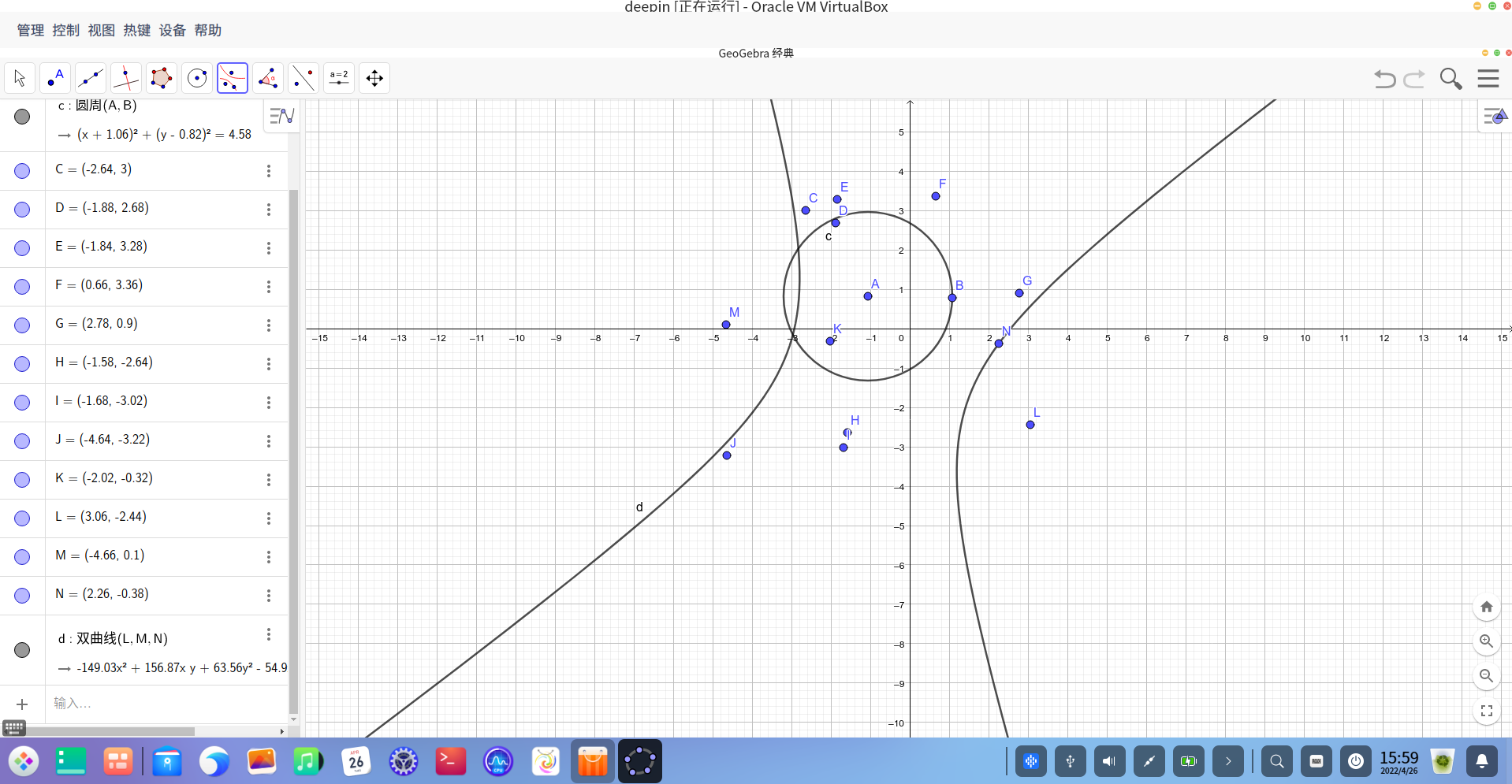
Task: Open the Terminal from the dock
Action: point(451,761)
